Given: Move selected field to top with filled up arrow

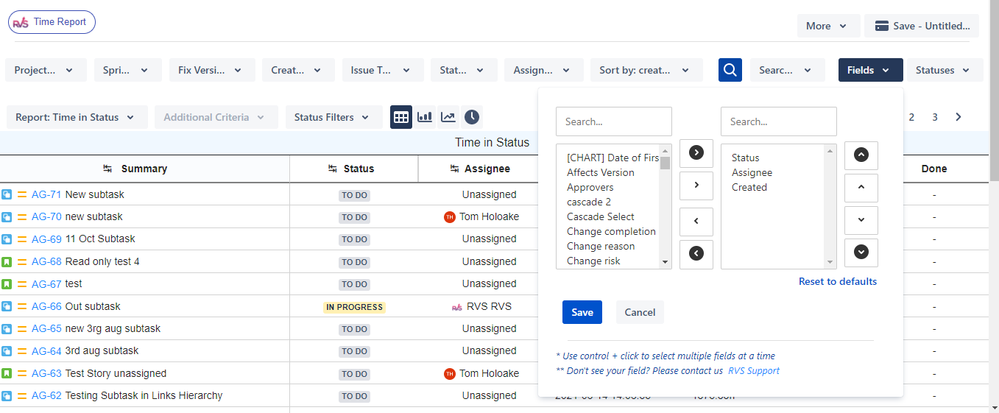Looking at the screenshot, I should click(861, 156).
